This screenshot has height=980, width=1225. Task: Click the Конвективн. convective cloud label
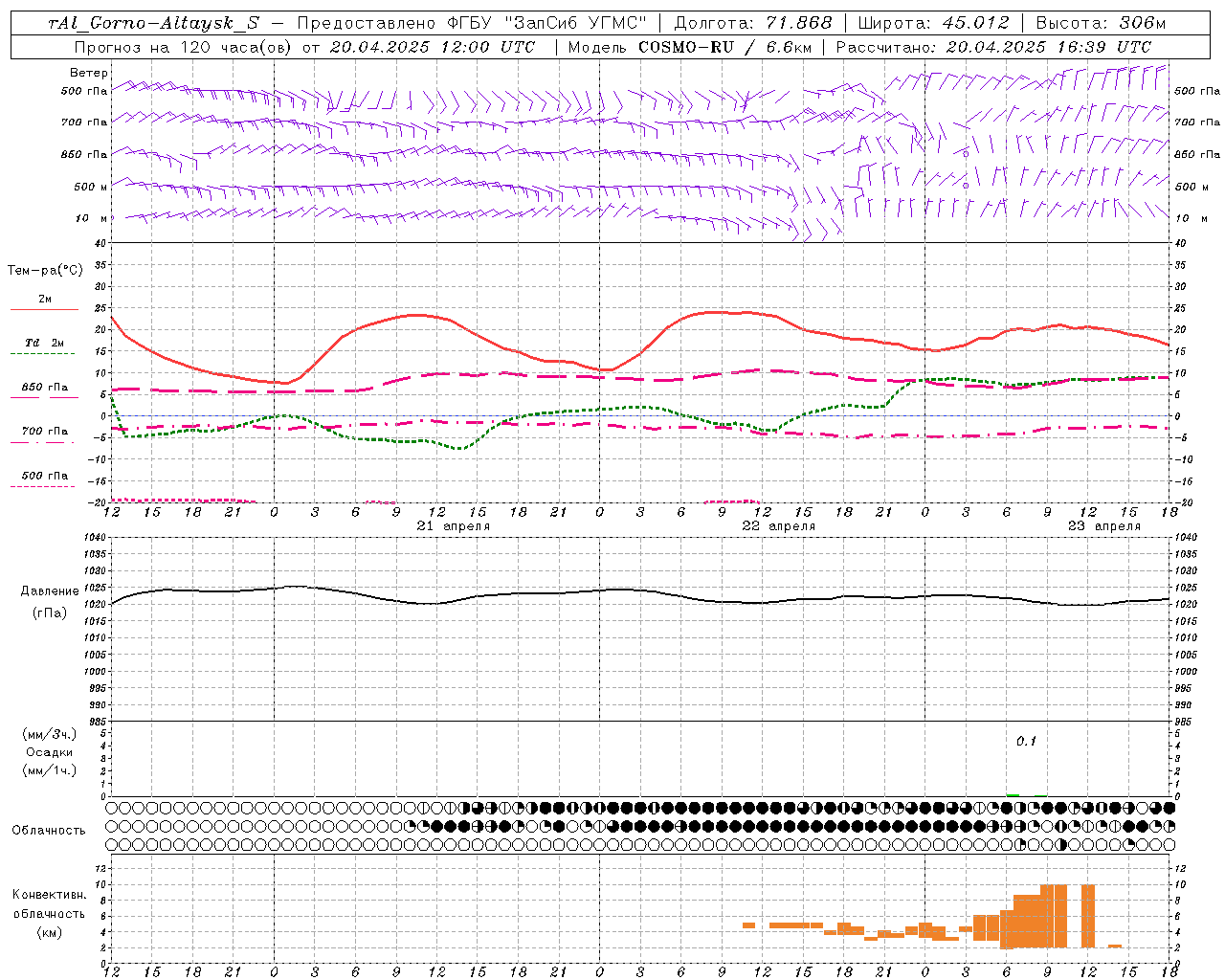(50, 895)
